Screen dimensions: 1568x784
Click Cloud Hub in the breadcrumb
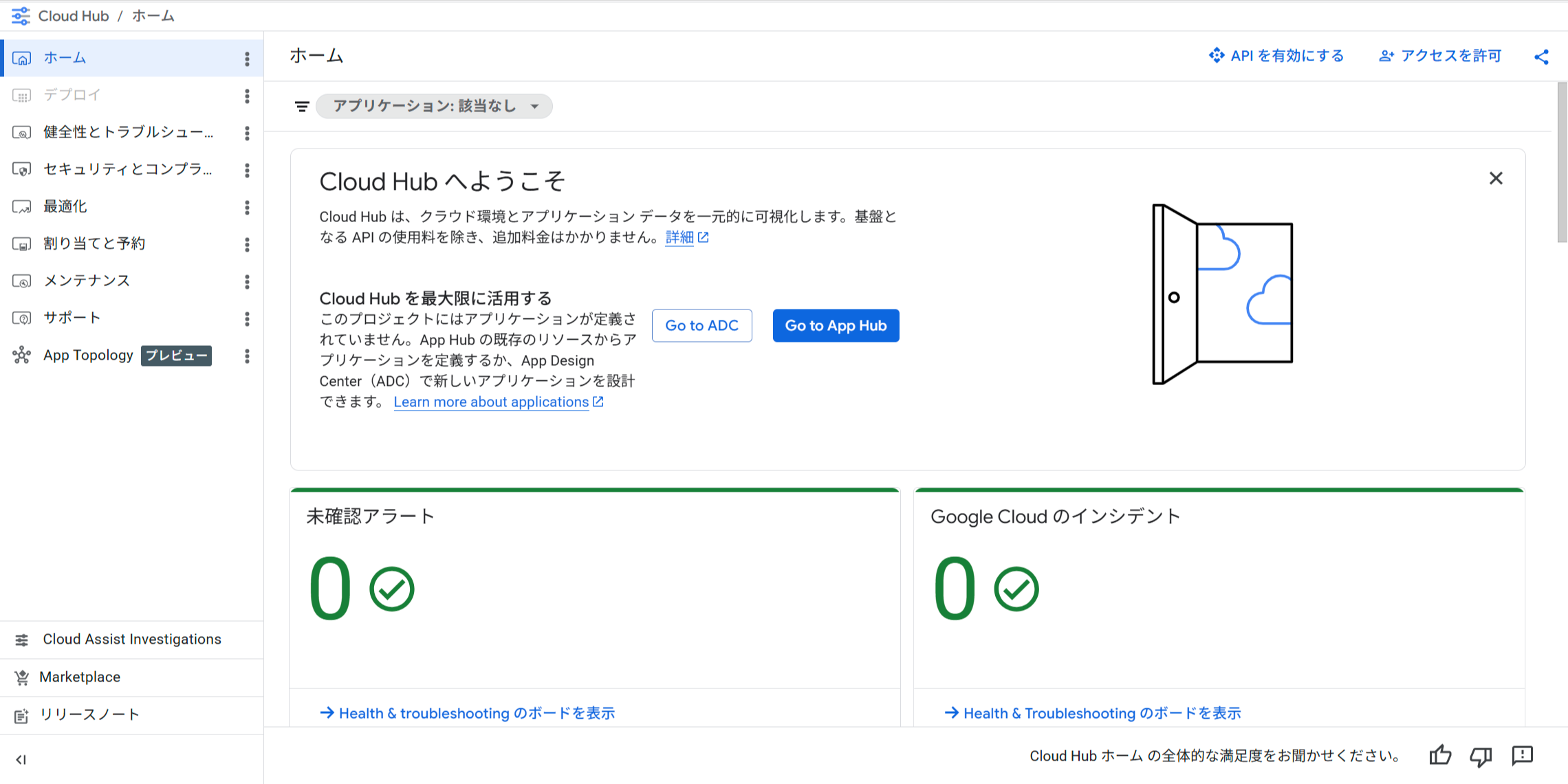(x=74, y=15)
